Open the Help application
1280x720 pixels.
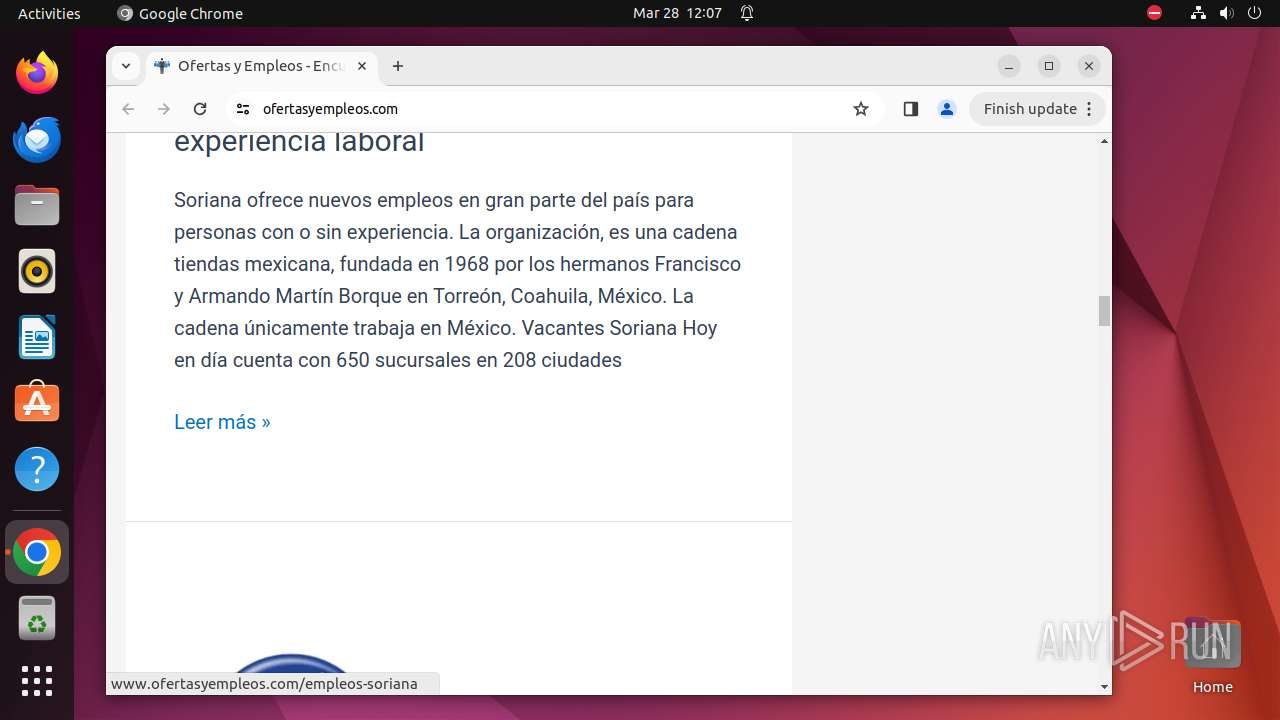[37, 469]
